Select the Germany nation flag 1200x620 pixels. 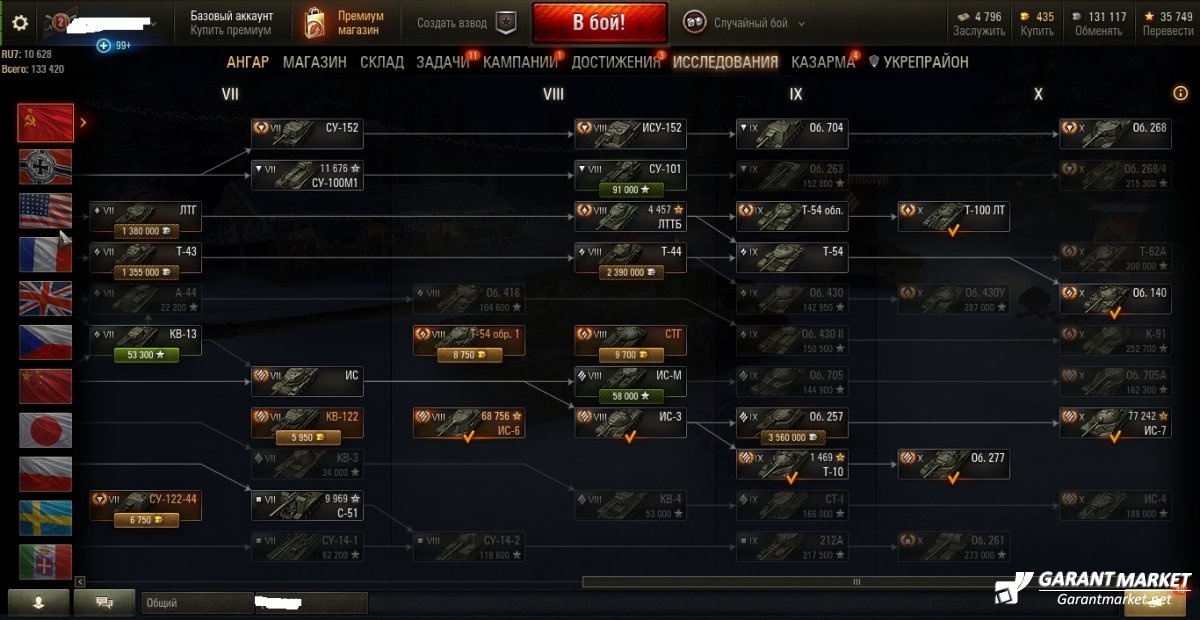pos(46,167)
